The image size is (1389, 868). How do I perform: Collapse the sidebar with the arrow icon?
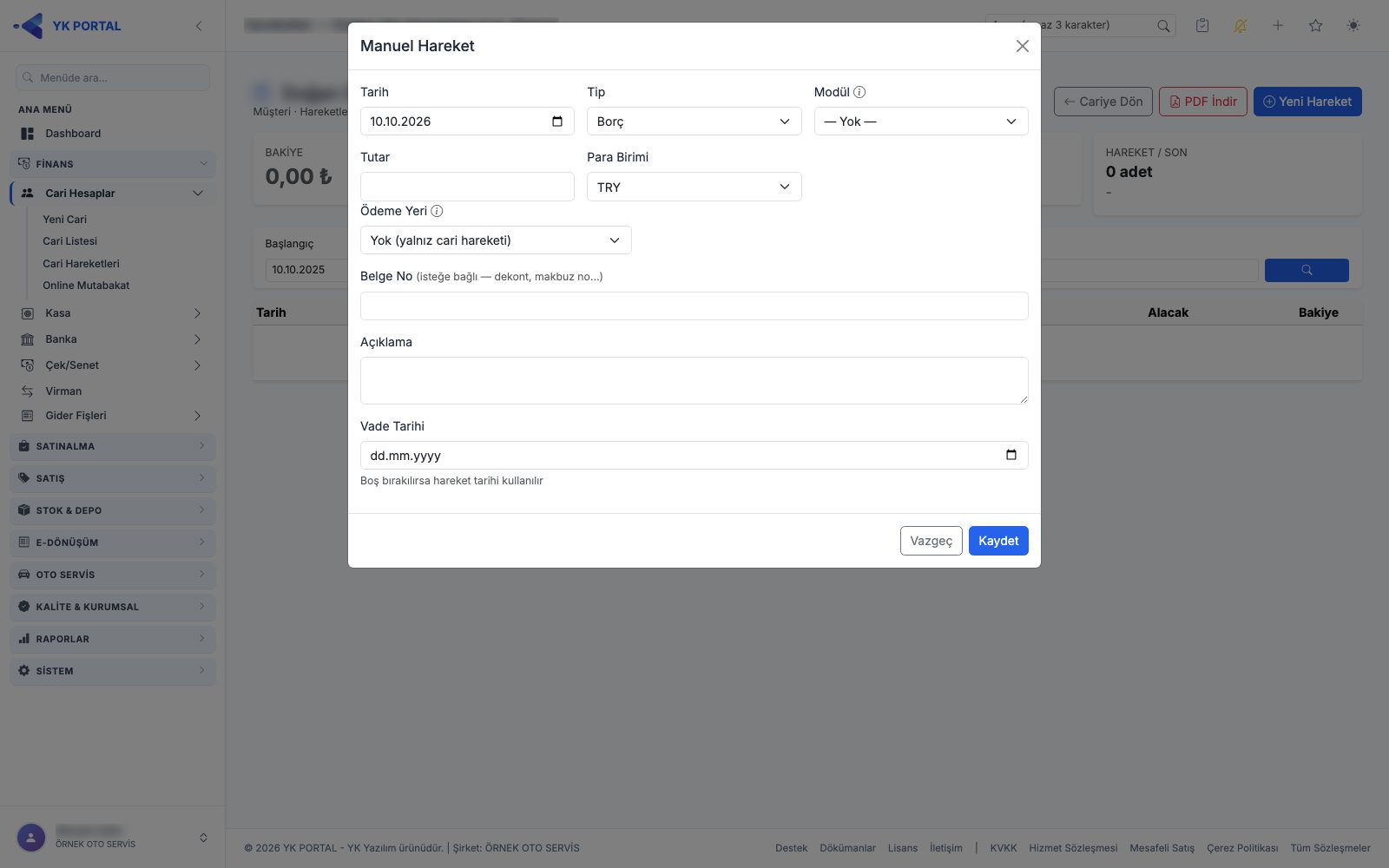coord(199,26)
